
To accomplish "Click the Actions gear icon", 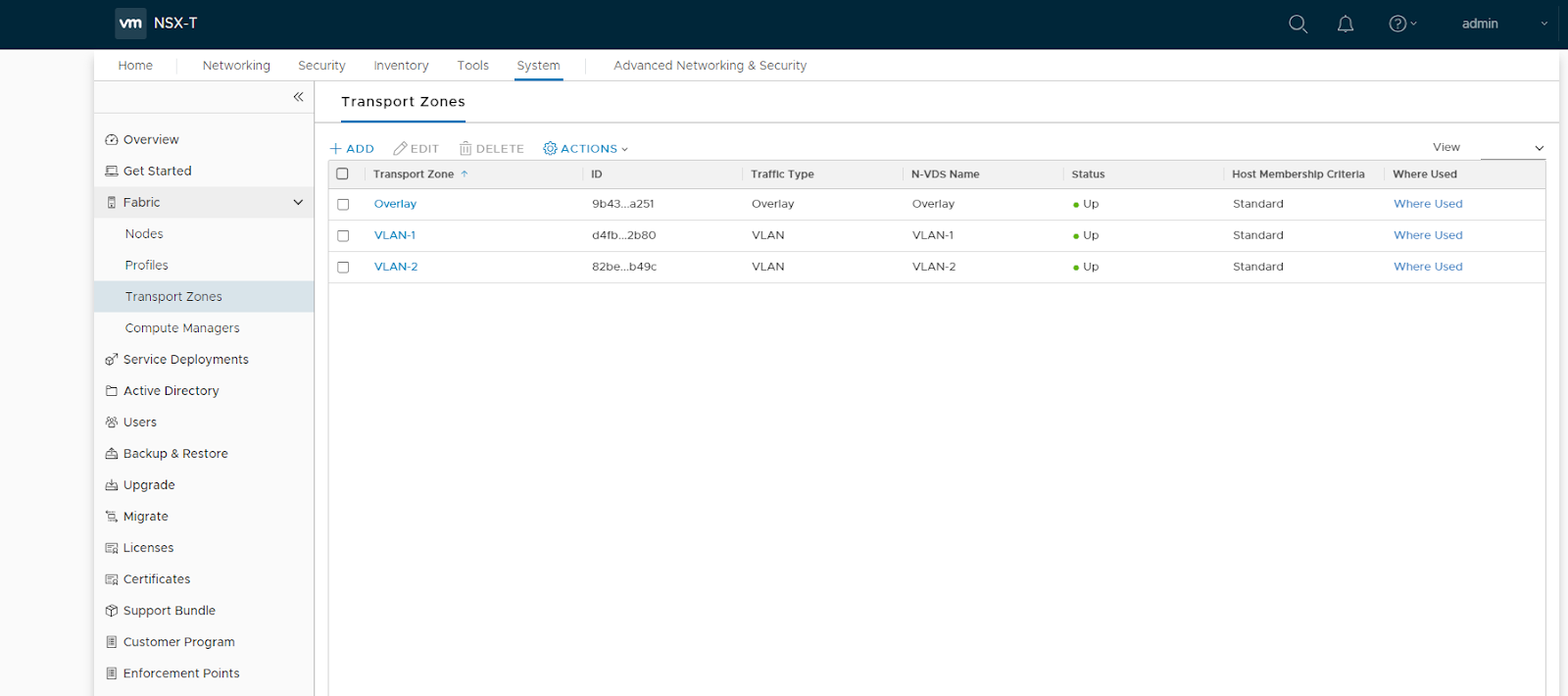I will (x=550, y=149).
